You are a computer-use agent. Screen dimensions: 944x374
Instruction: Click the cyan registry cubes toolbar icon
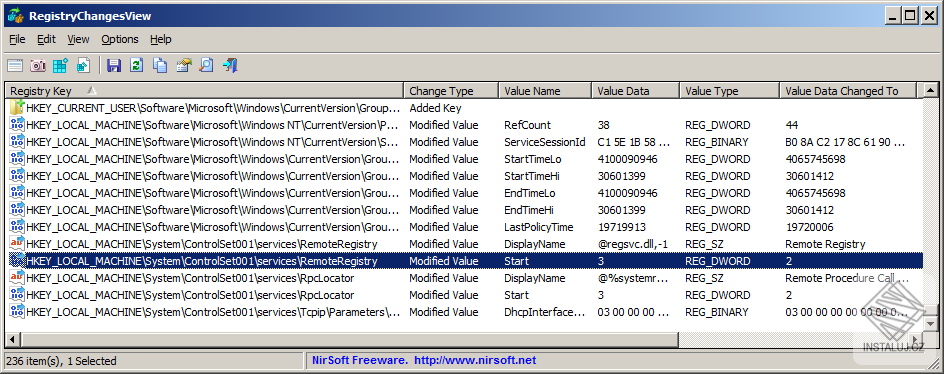pyautogui.click(x=60, y=65)
